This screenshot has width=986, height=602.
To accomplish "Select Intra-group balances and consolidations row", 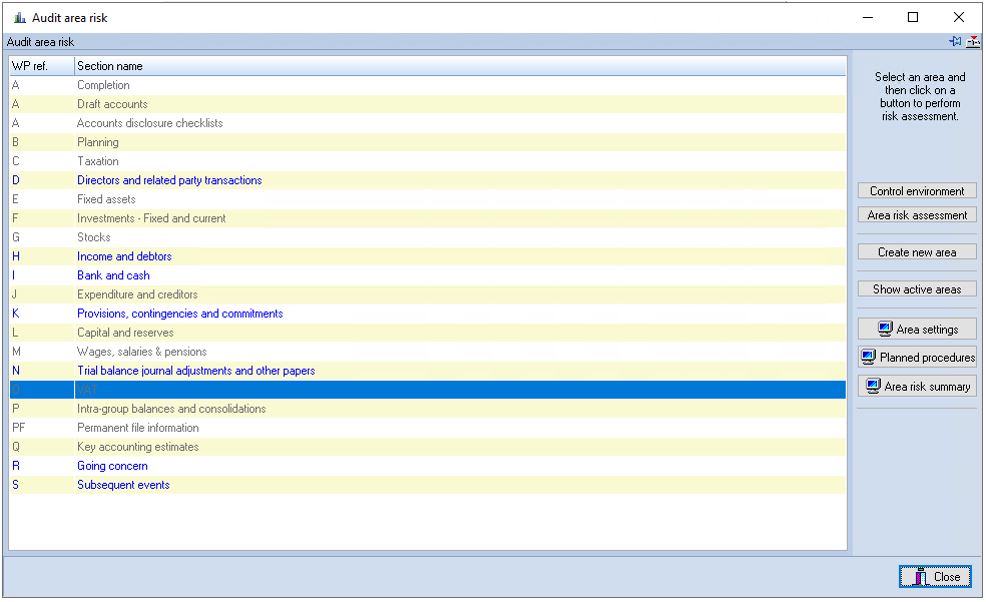I will (428, 409).
